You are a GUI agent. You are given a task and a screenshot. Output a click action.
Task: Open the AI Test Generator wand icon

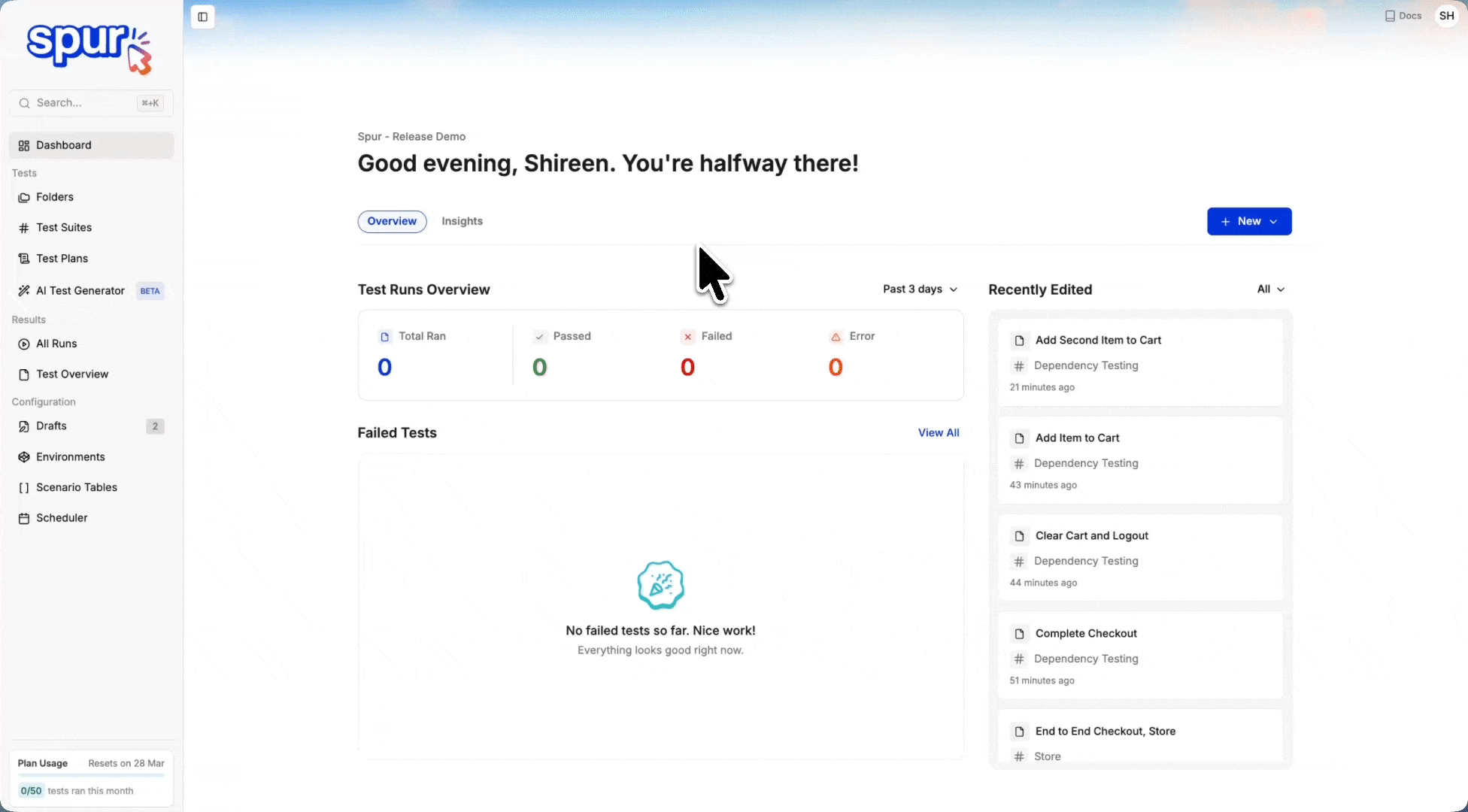tap(24, 290)
